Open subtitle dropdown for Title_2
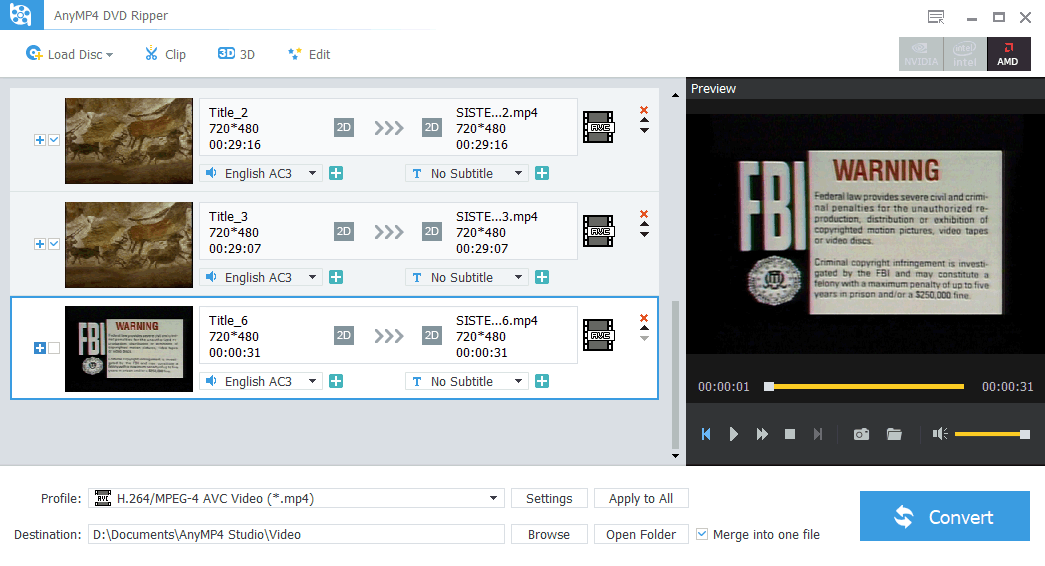 (x=467, y=173)
